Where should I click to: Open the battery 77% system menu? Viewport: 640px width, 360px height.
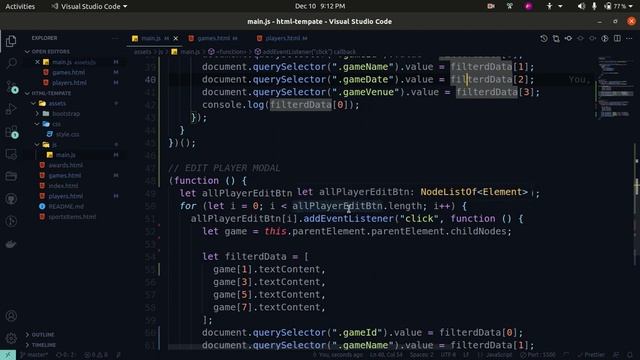[x=619, y=6]
